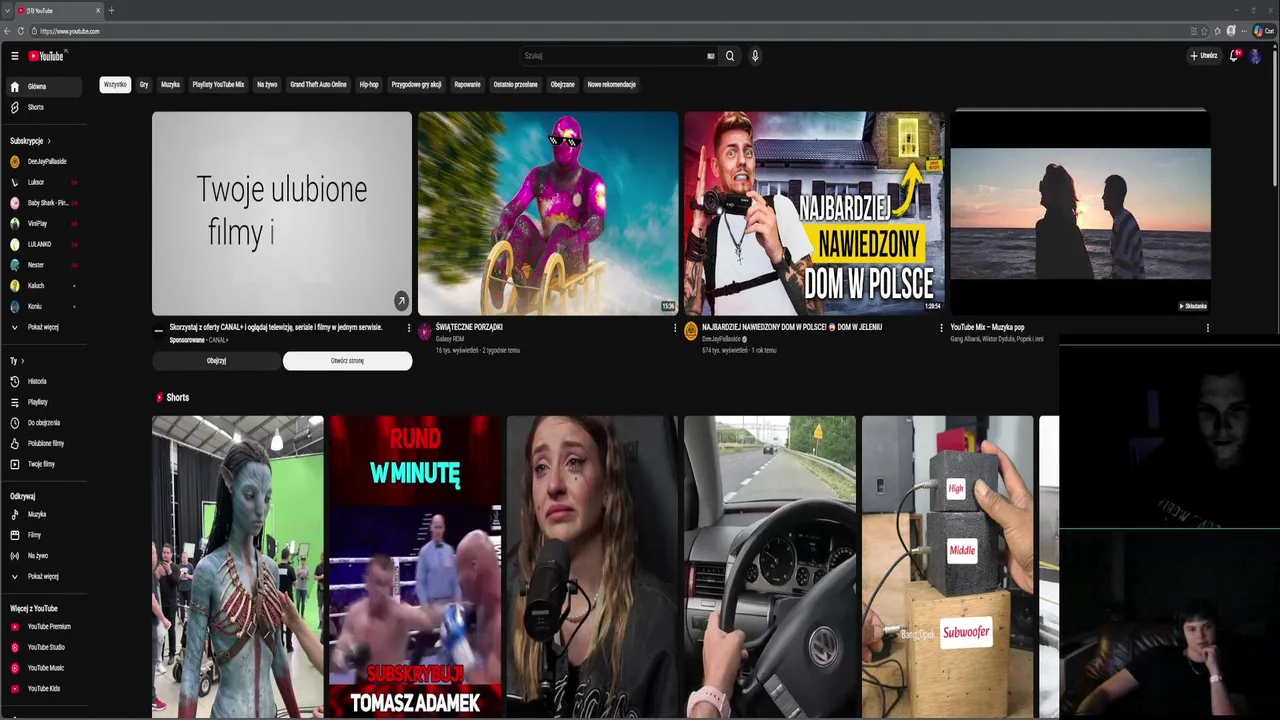Open Playlisty in the sidebar
Image resolution: width=1280 pixels, height=720 pixels.
pyautogui.click(x=44, y=402)
